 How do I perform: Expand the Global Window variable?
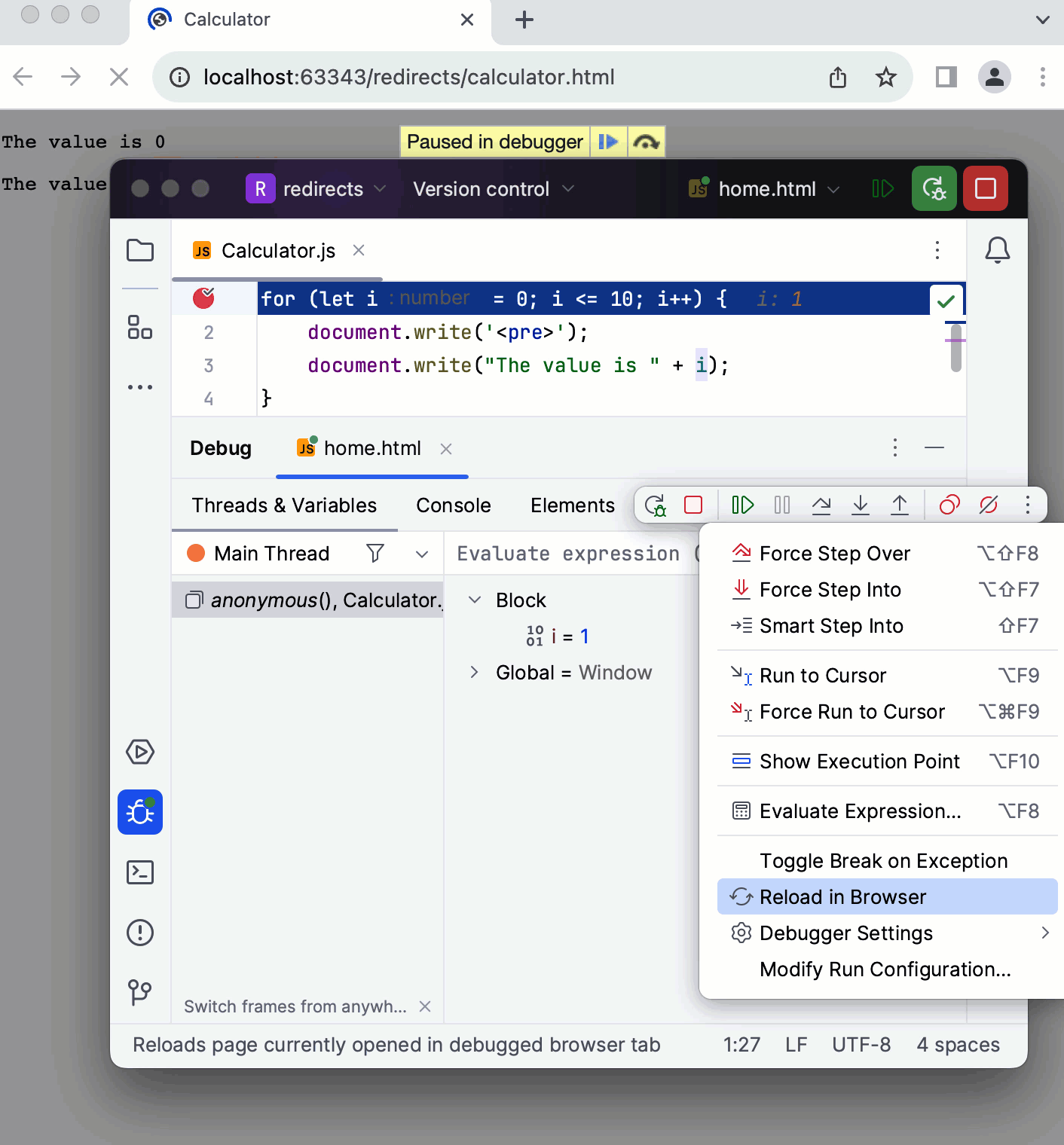click(x=473, y=672)
